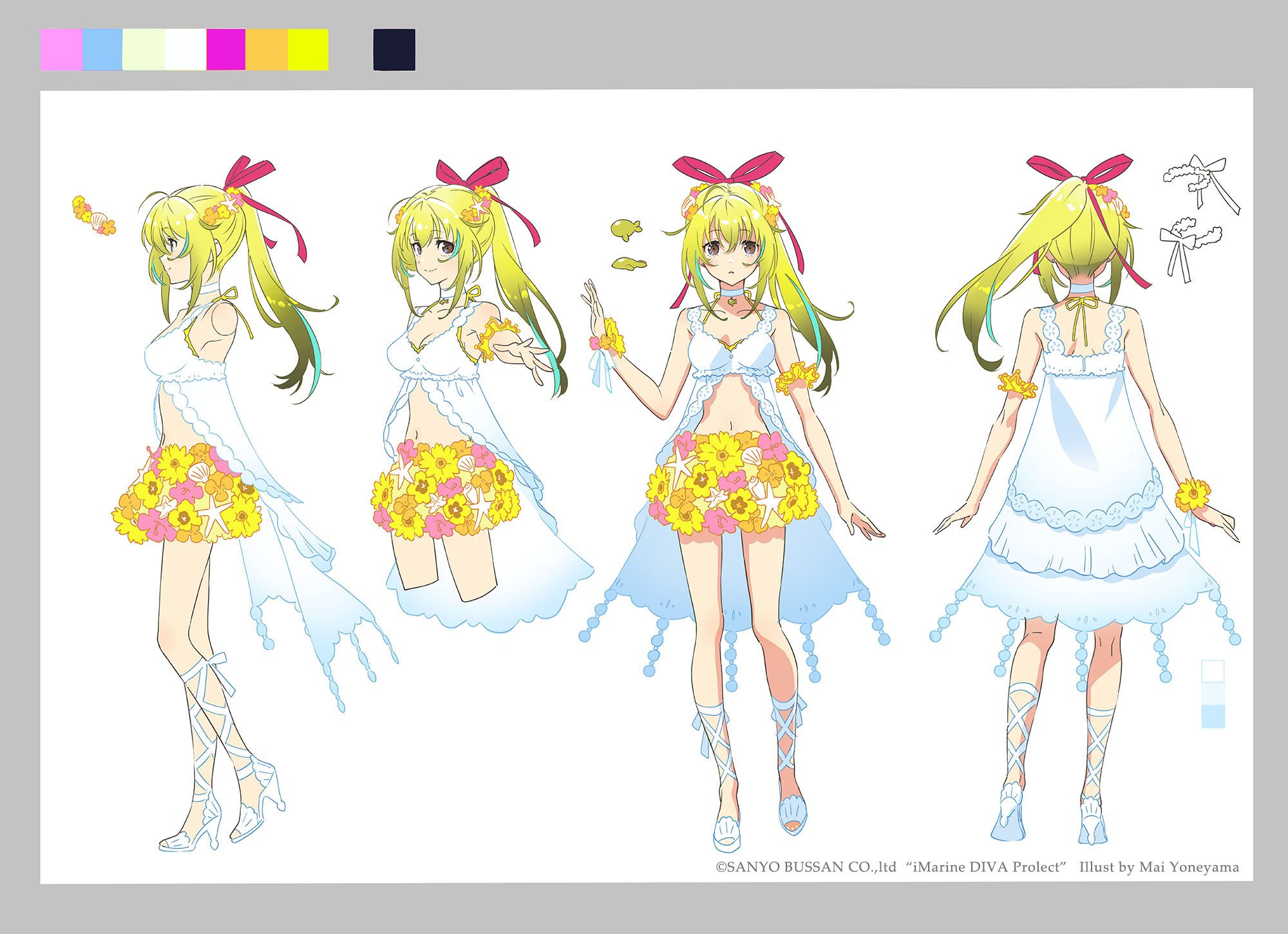Click the dark navy color swatch

pos(394,50)
